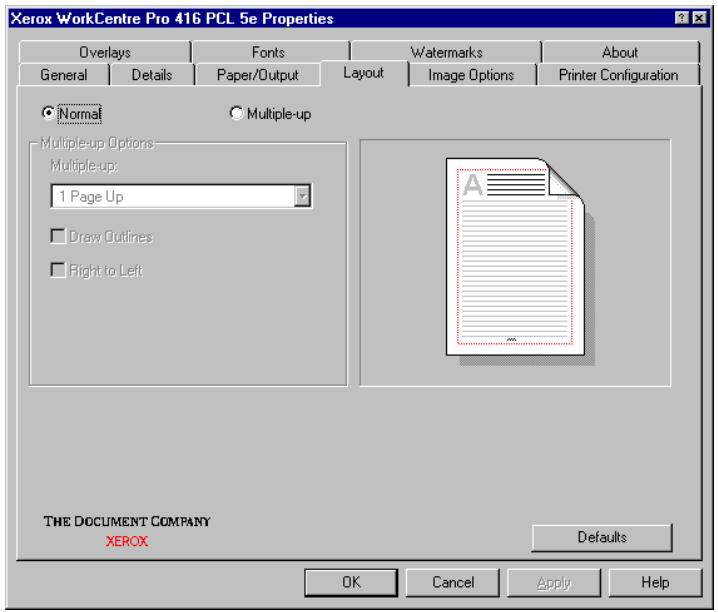Image resolution: width=718 pixels, height=612 pixels.
Task: Open the Help button
Action: tap(655, 582)
